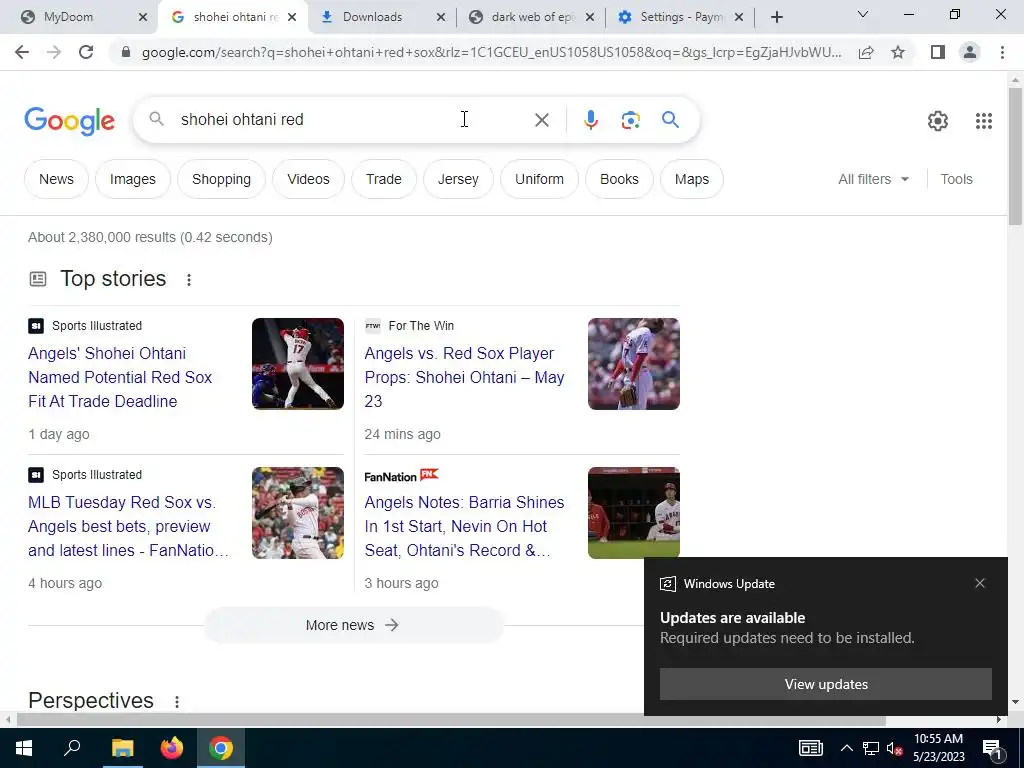The width and height of the screenshot is (1024, 768).
Task: Open Windows taskbar search
Action: click(72, 748)
